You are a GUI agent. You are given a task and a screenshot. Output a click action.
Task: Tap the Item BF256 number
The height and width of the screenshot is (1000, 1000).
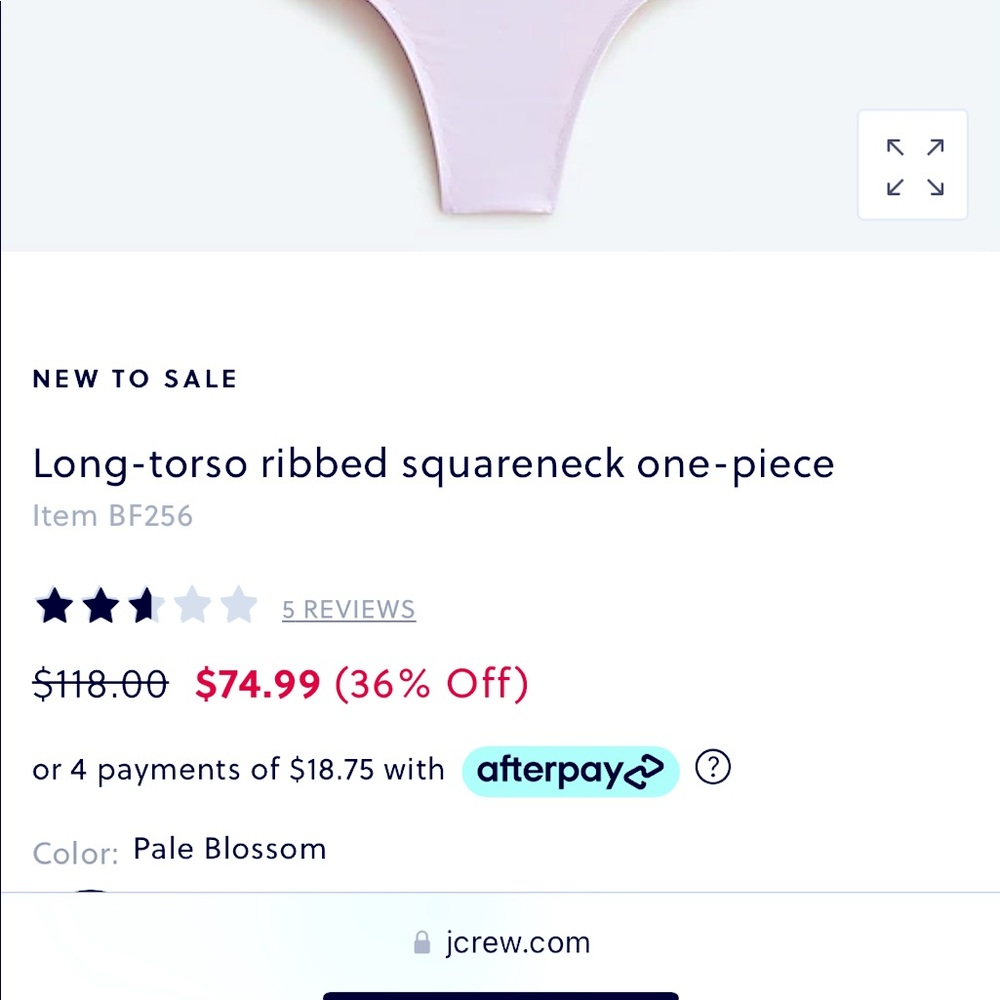(x=112, y=516)
